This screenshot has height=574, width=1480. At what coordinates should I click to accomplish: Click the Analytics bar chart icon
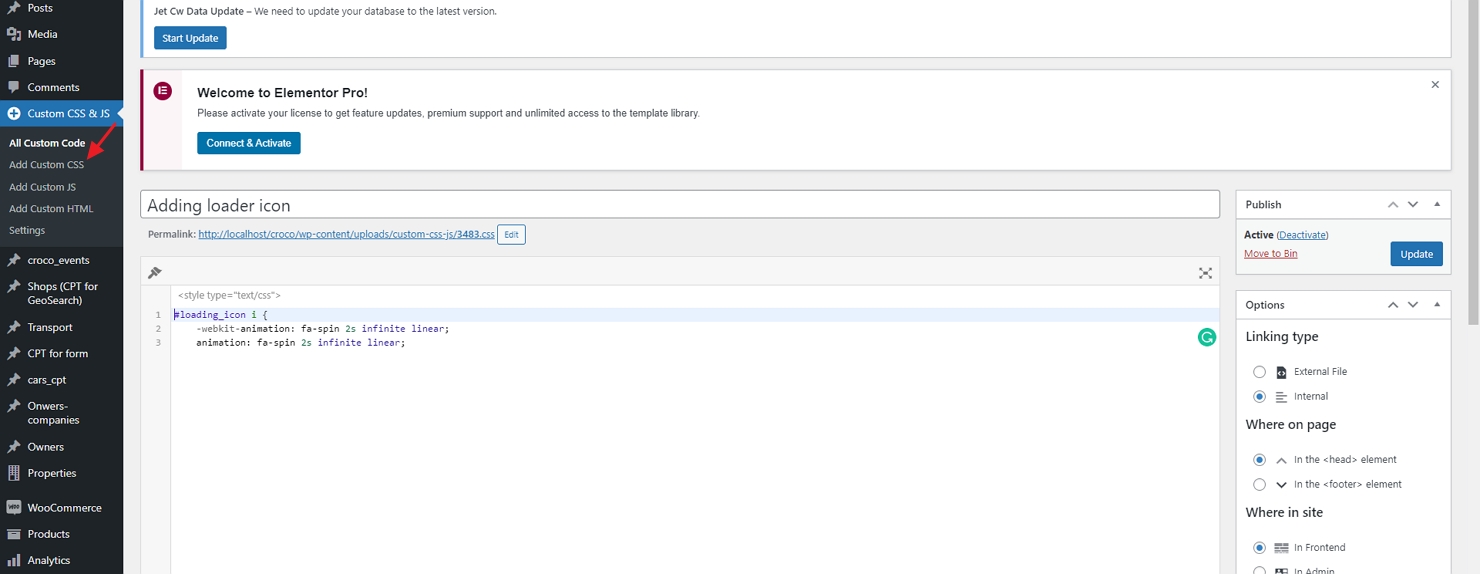14,560
